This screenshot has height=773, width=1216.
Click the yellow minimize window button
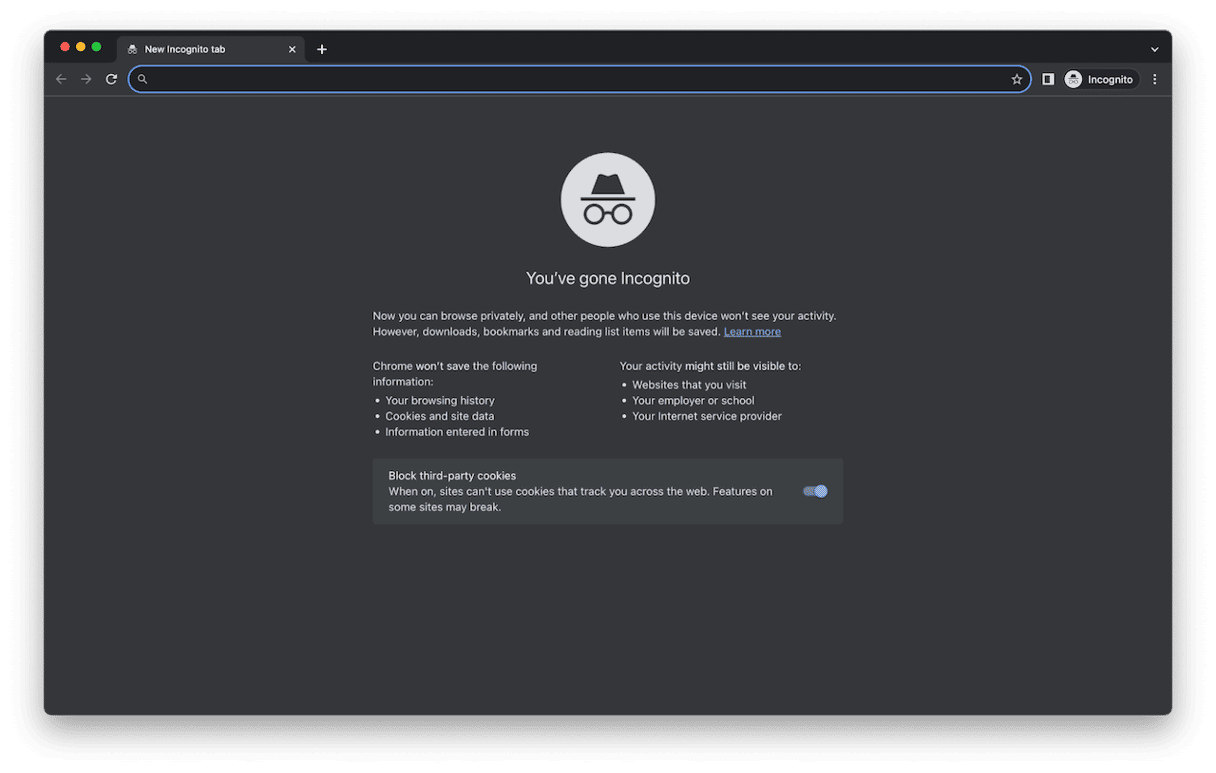tap(81, 47)
